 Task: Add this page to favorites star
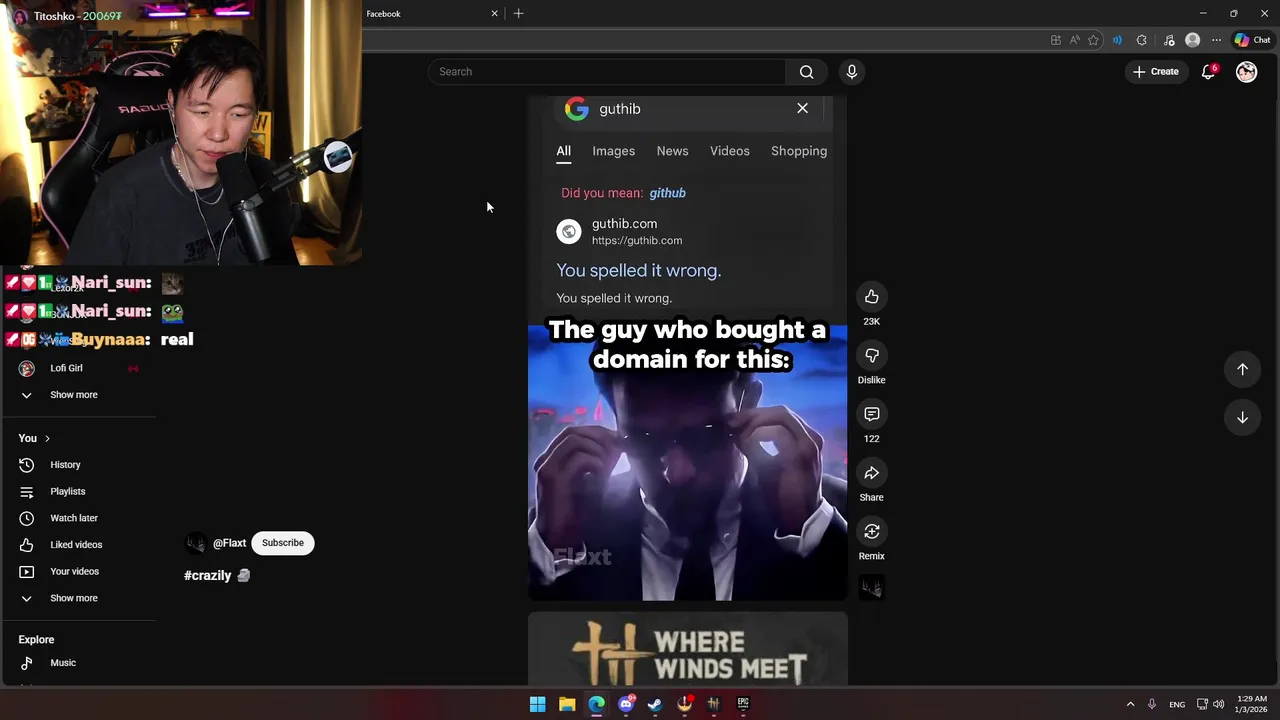click(x=1093, y=40)
